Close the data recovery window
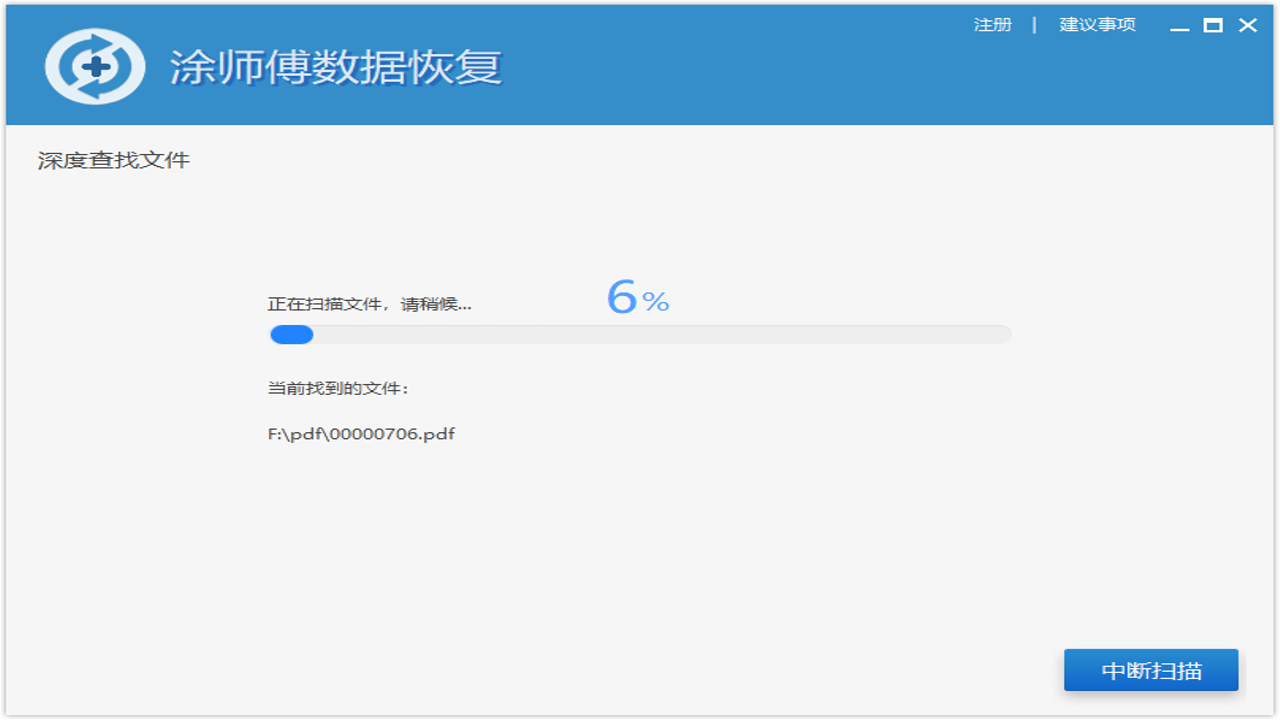 coord(1248,26)
